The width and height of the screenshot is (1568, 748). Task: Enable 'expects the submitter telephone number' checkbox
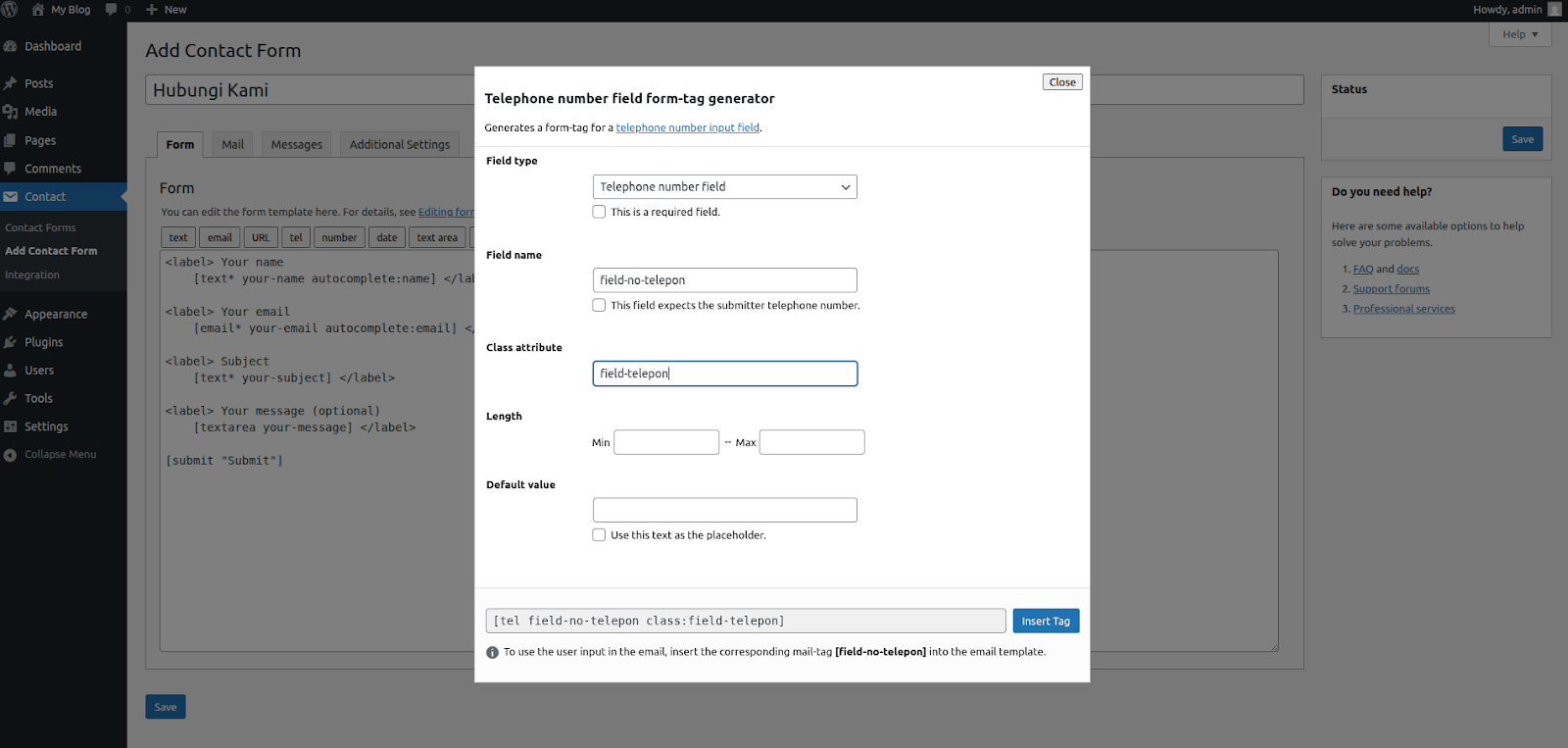coord(599,305)
